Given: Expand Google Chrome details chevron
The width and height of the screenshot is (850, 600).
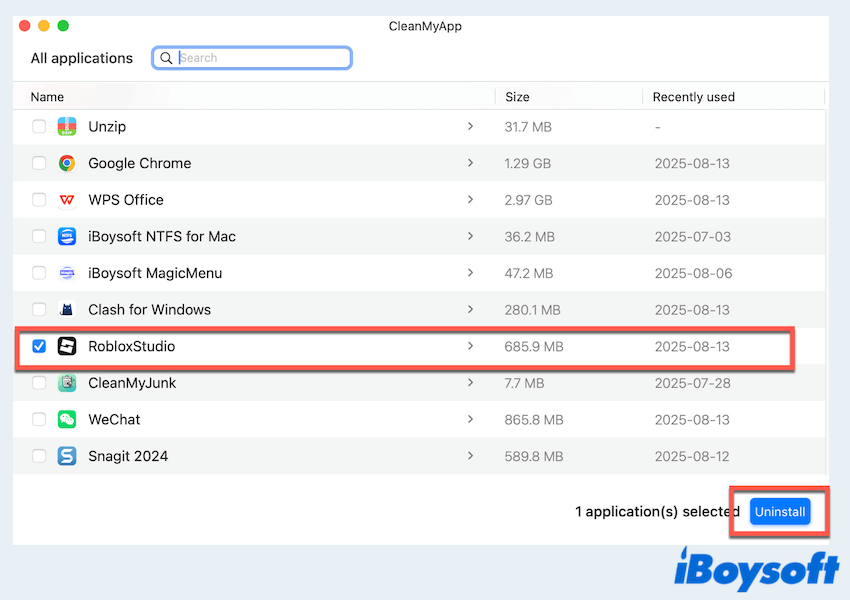Looking at the screenshot, I should (x=470, y=163).
